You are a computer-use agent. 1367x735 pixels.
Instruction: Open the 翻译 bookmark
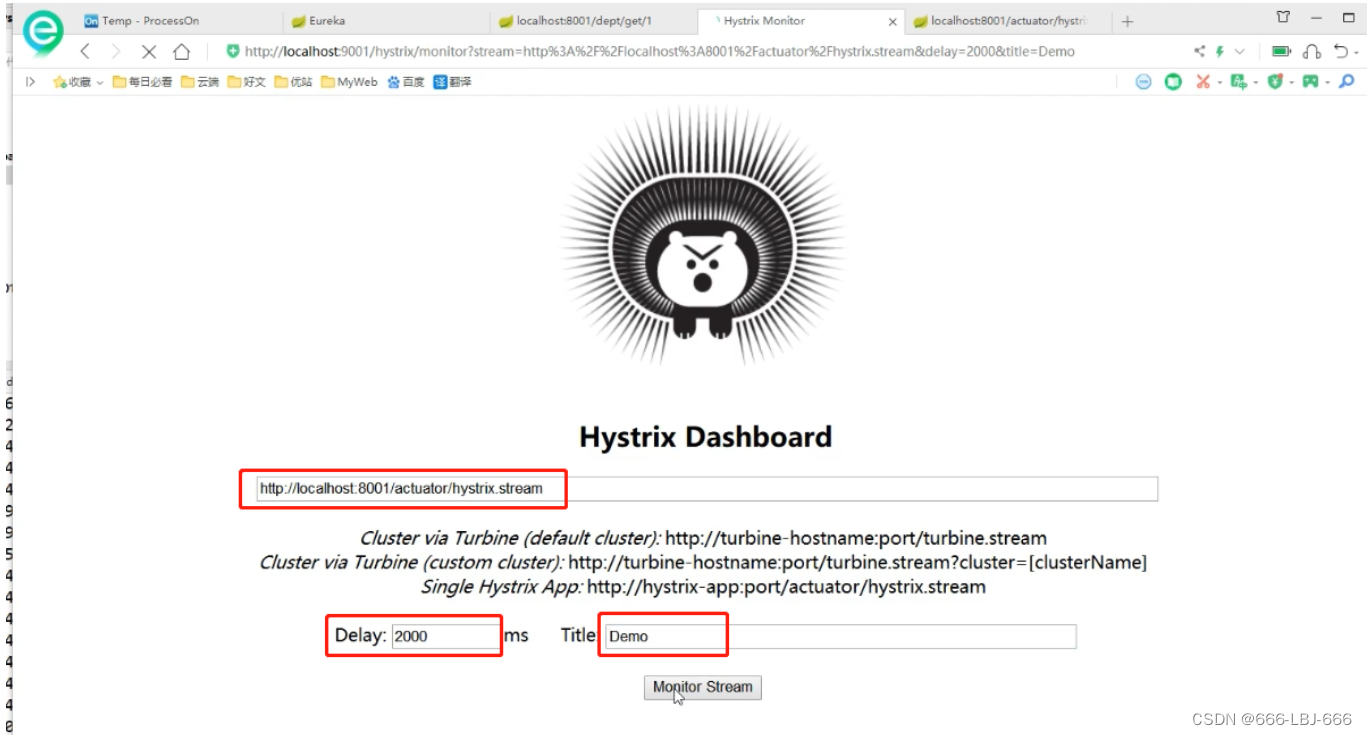point(453,82)
